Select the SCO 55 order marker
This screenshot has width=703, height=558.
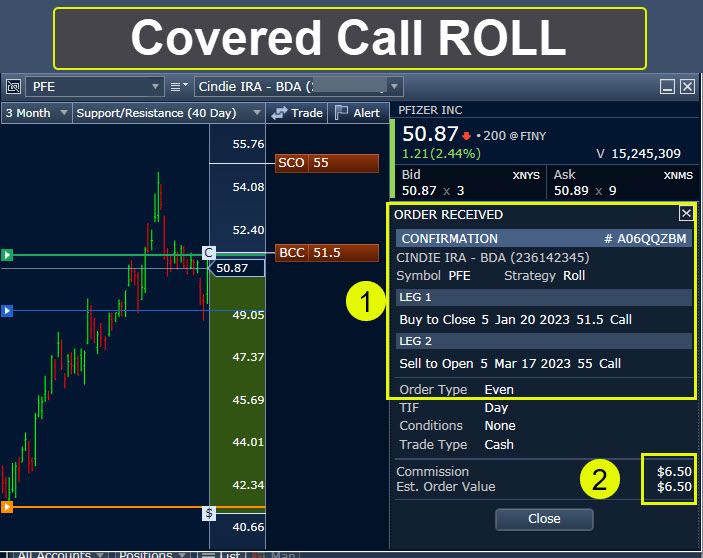(326, 163)
